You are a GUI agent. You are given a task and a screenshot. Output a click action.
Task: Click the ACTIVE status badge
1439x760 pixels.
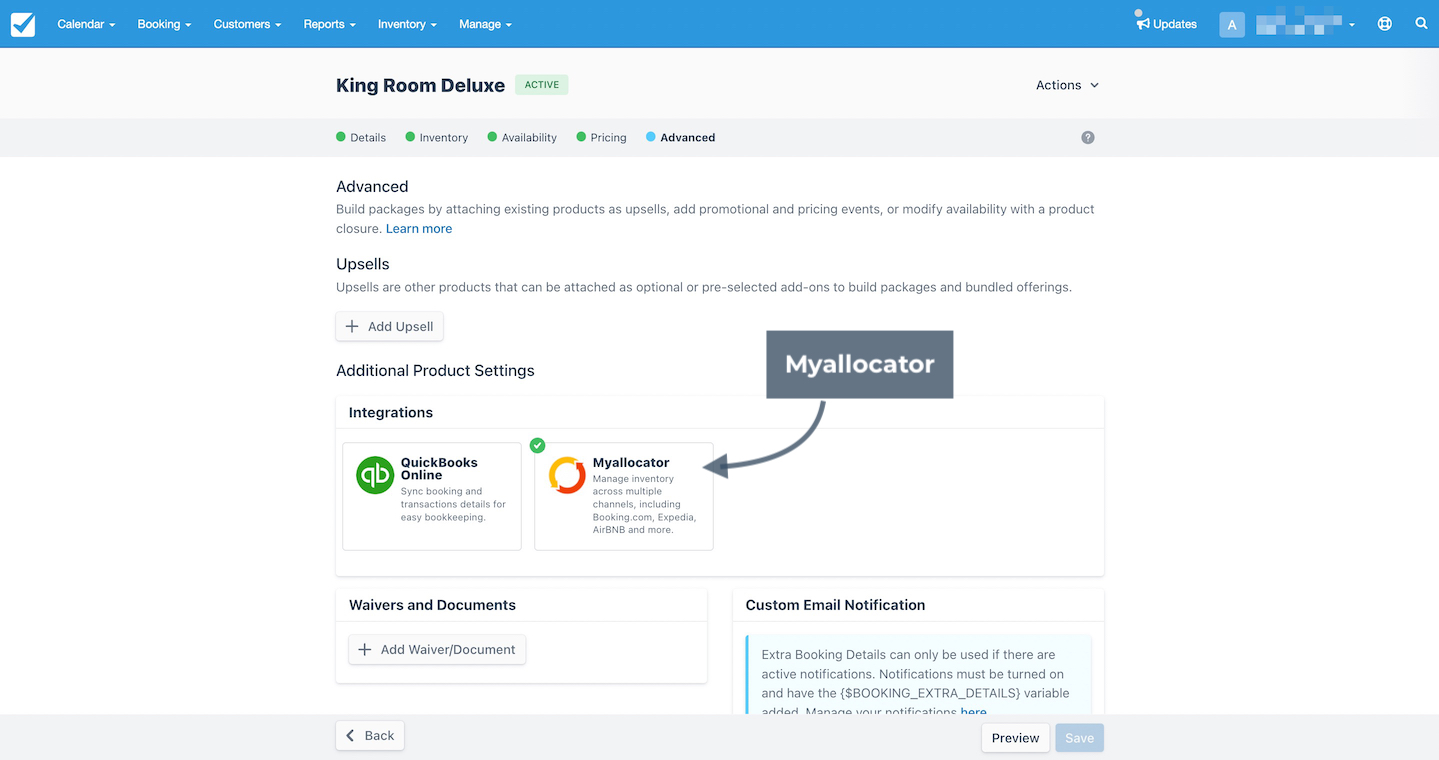coord(542,85)
